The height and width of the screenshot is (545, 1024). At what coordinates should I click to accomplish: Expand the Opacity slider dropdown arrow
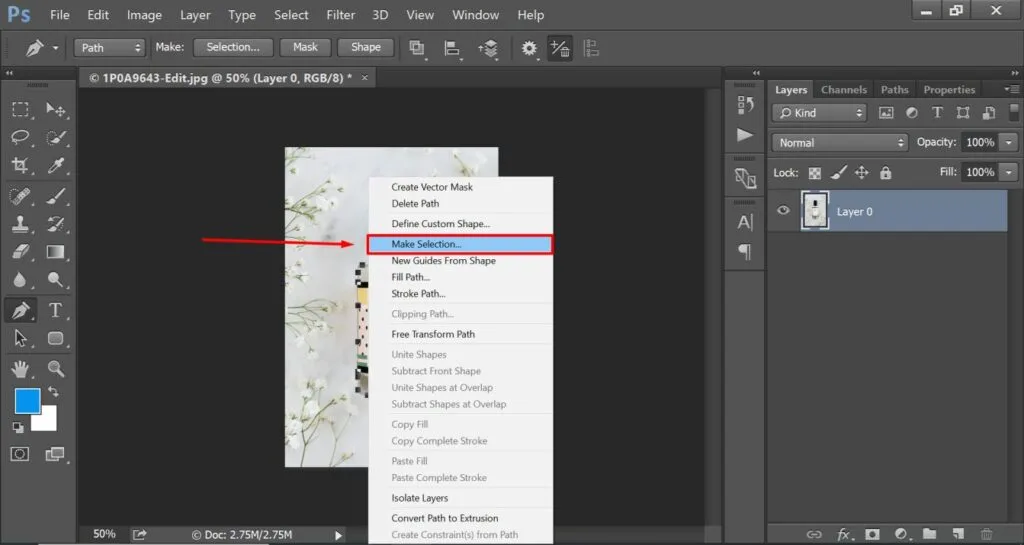click(1008, 143)
